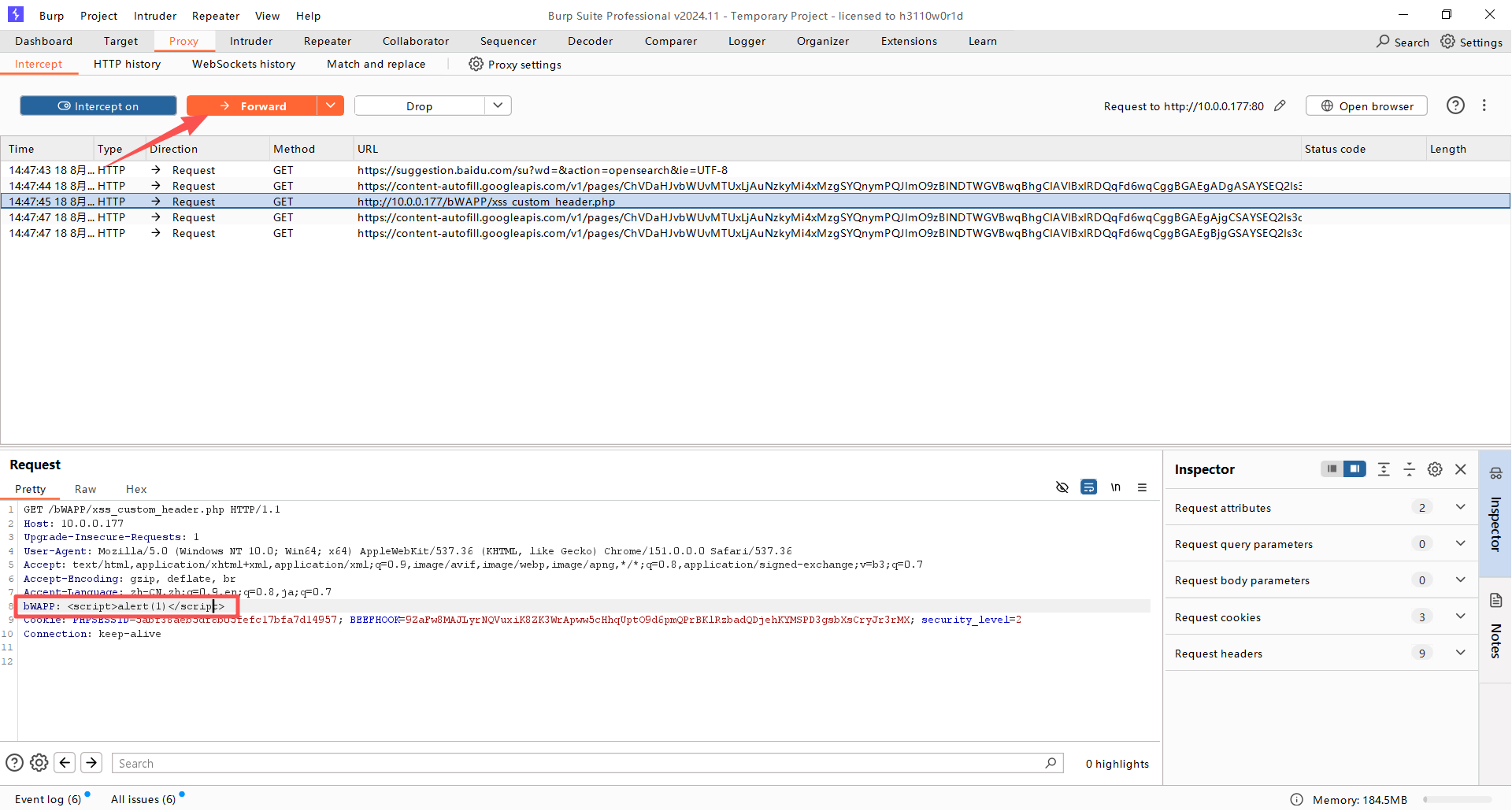
Task: Switch to the Dashboard tab
Action: (x=44, y=41)
